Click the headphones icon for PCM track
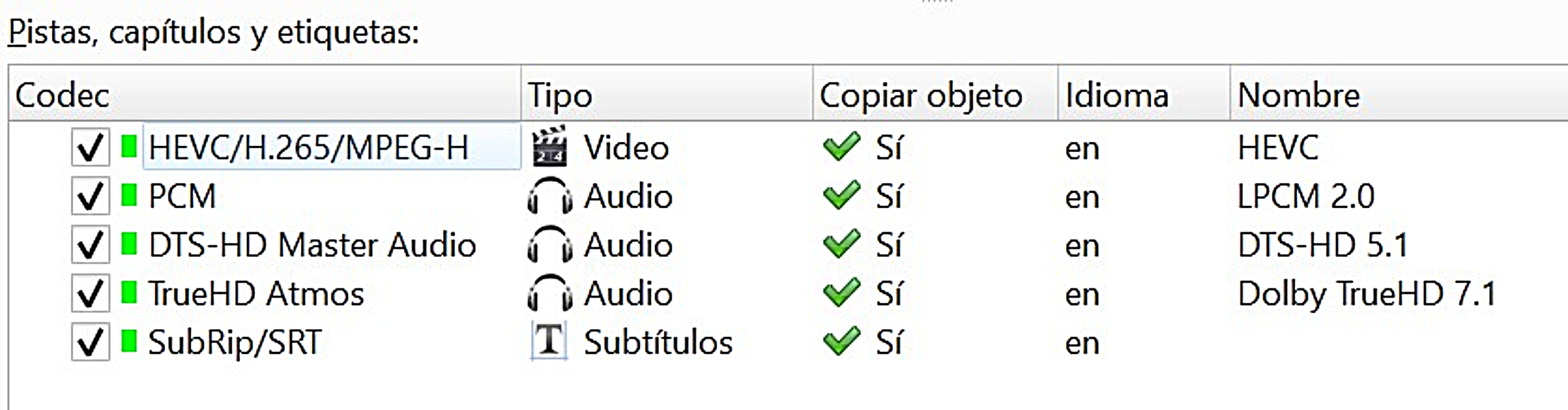 (549, 195)
